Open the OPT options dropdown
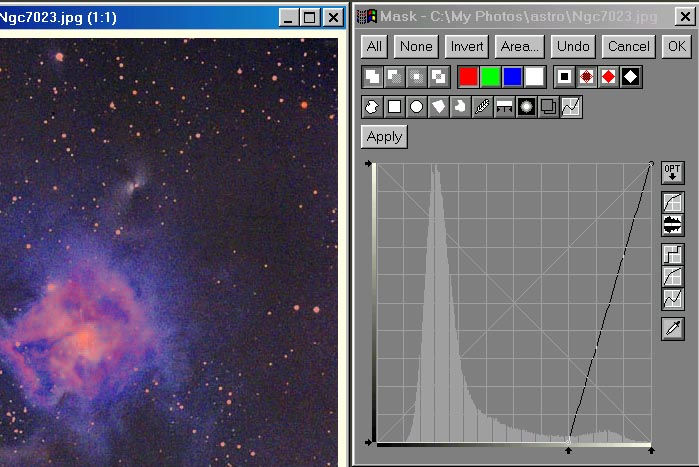 click(673, 172)
